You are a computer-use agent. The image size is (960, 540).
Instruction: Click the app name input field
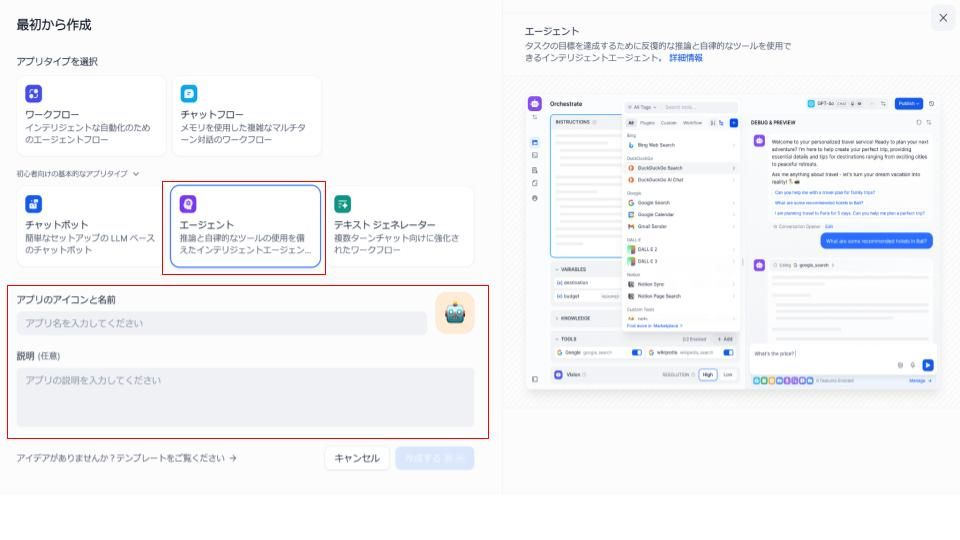tap(221, 323)
